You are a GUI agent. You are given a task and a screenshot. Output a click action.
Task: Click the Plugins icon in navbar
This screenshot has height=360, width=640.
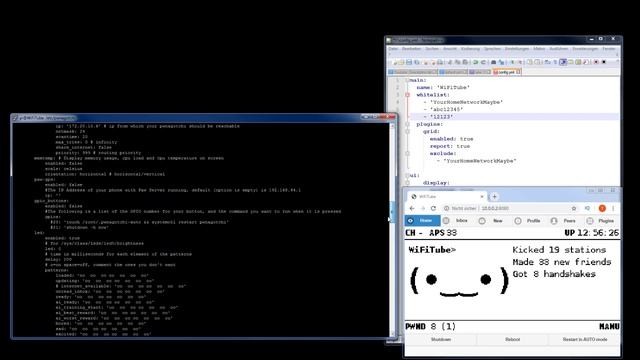[x=590, y=221]
